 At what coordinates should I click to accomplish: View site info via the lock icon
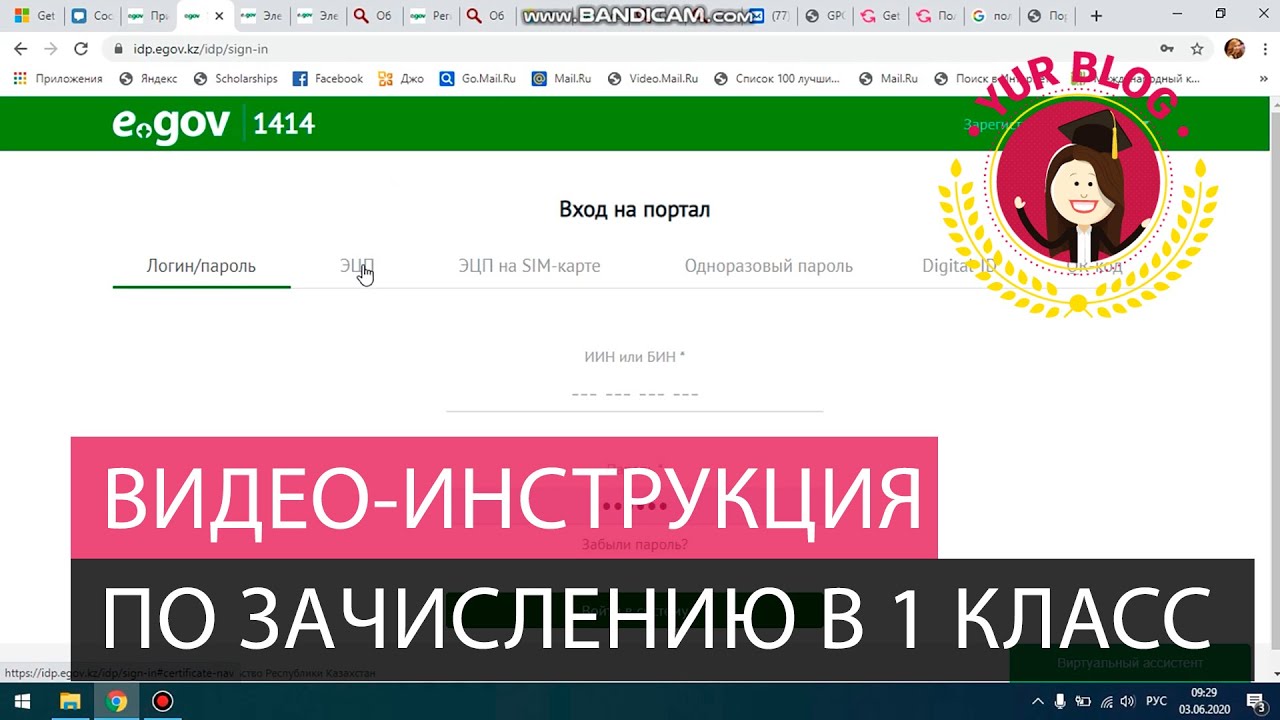pos(119,49)
